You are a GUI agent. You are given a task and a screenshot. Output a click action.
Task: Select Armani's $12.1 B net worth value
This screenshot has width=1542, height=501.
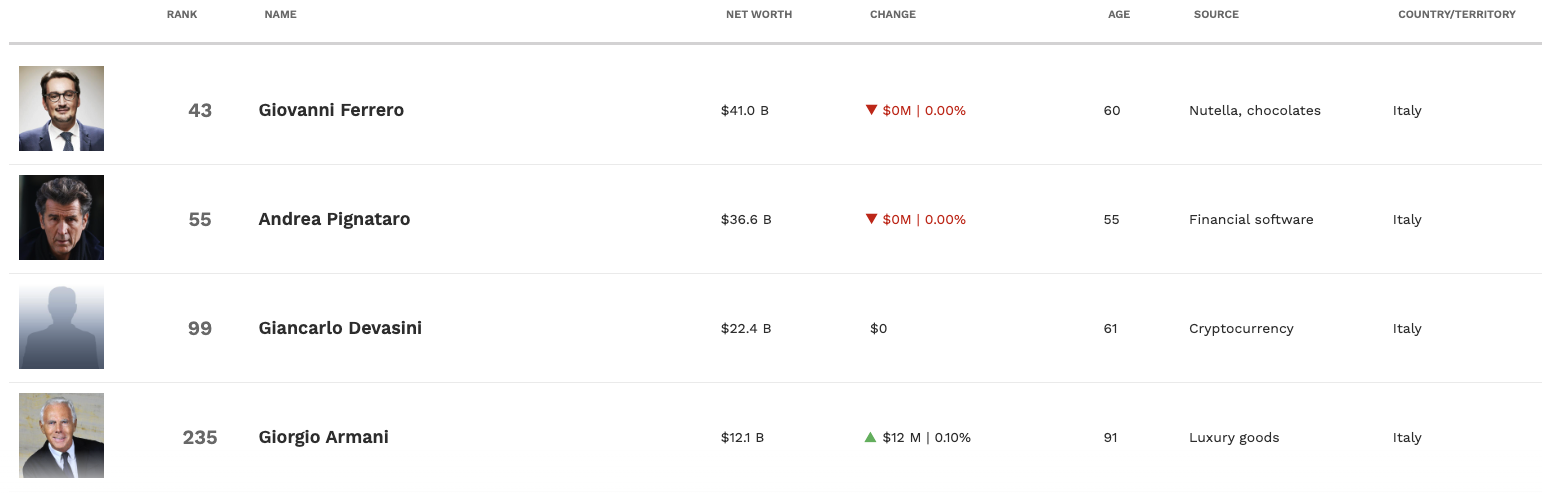click(742, 438)
